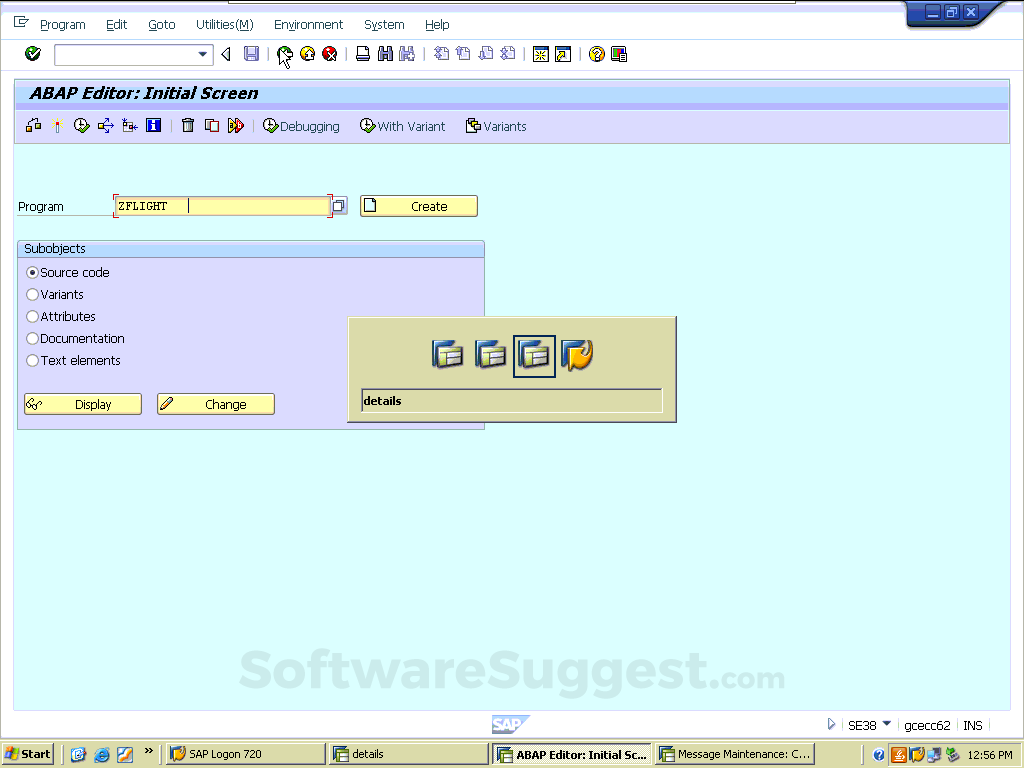This screenshot has width=1024, height=768.
Task: Open the Program field search help button
Action: (339, 206)
